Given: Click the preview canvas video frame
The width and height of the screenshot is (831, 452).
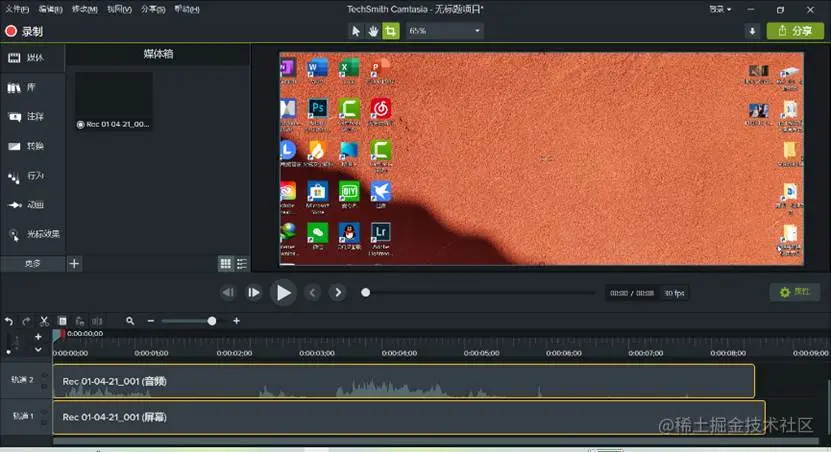Looking at the screenshot, I should pyautogui.click(x=542, y=158).
